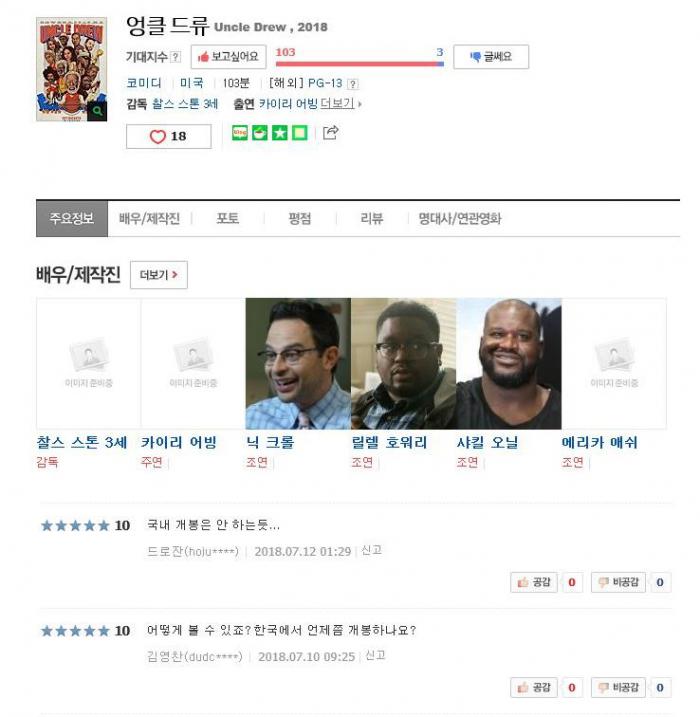Open director link 찰스 스톤 3세 in info line
The image size is (700, 717).
click(185, 104)
